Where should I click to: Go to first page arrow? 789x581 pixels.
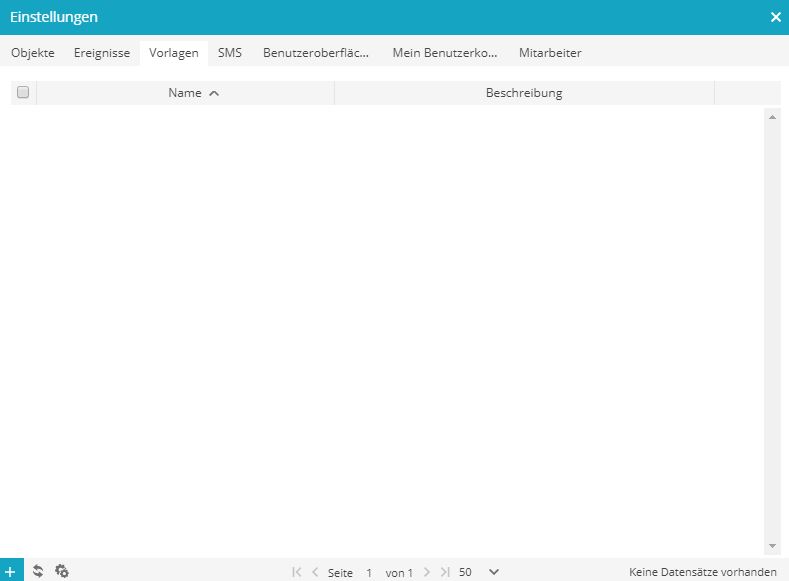point(296,572)
